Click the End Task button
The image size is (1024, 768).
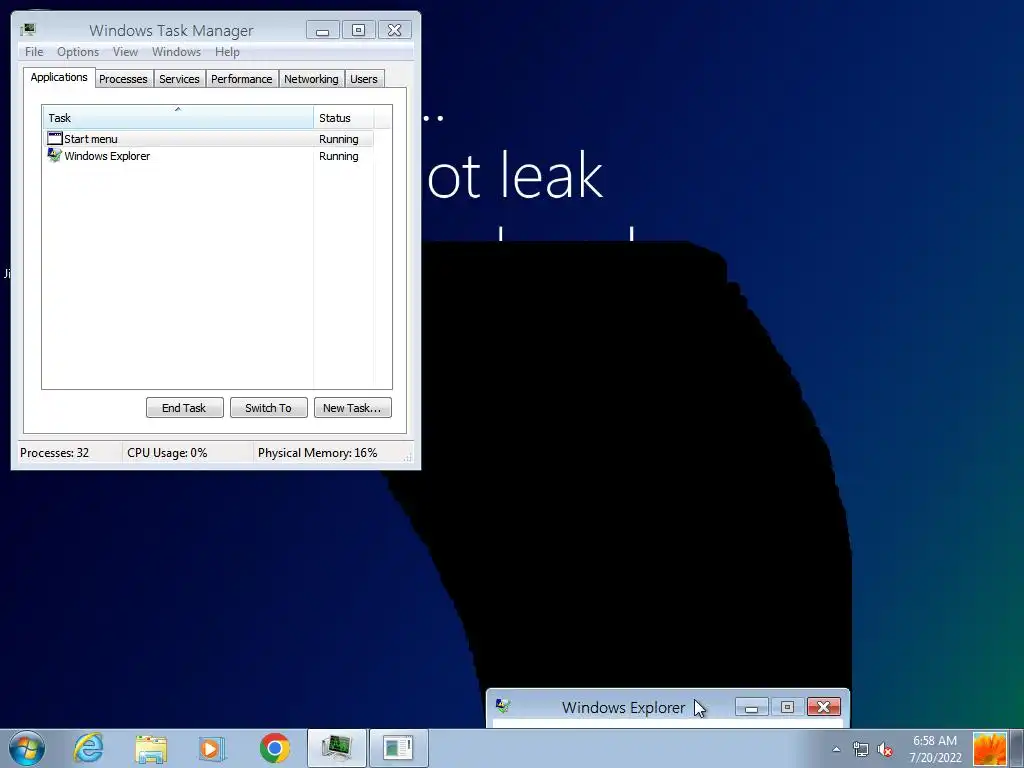[184, 408]
